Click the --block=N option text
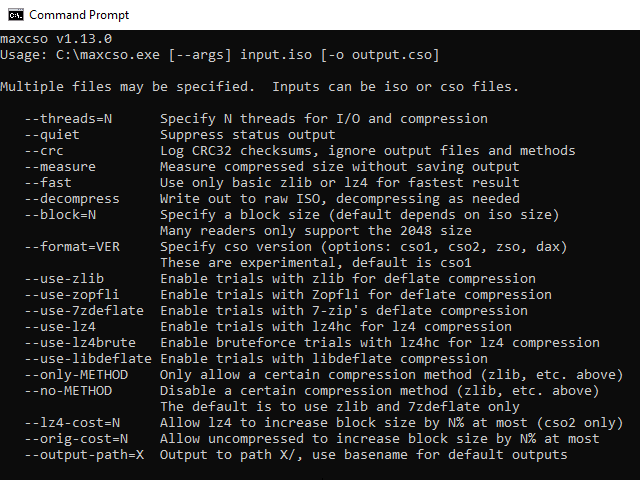The height and width of the screenshot is (480, 640). pos(64,215)
